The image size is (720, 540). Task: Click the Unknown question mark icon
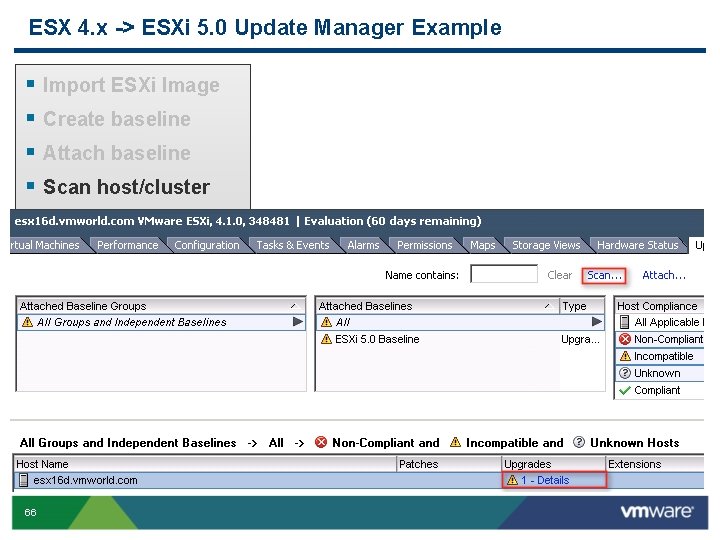[625, 373]
